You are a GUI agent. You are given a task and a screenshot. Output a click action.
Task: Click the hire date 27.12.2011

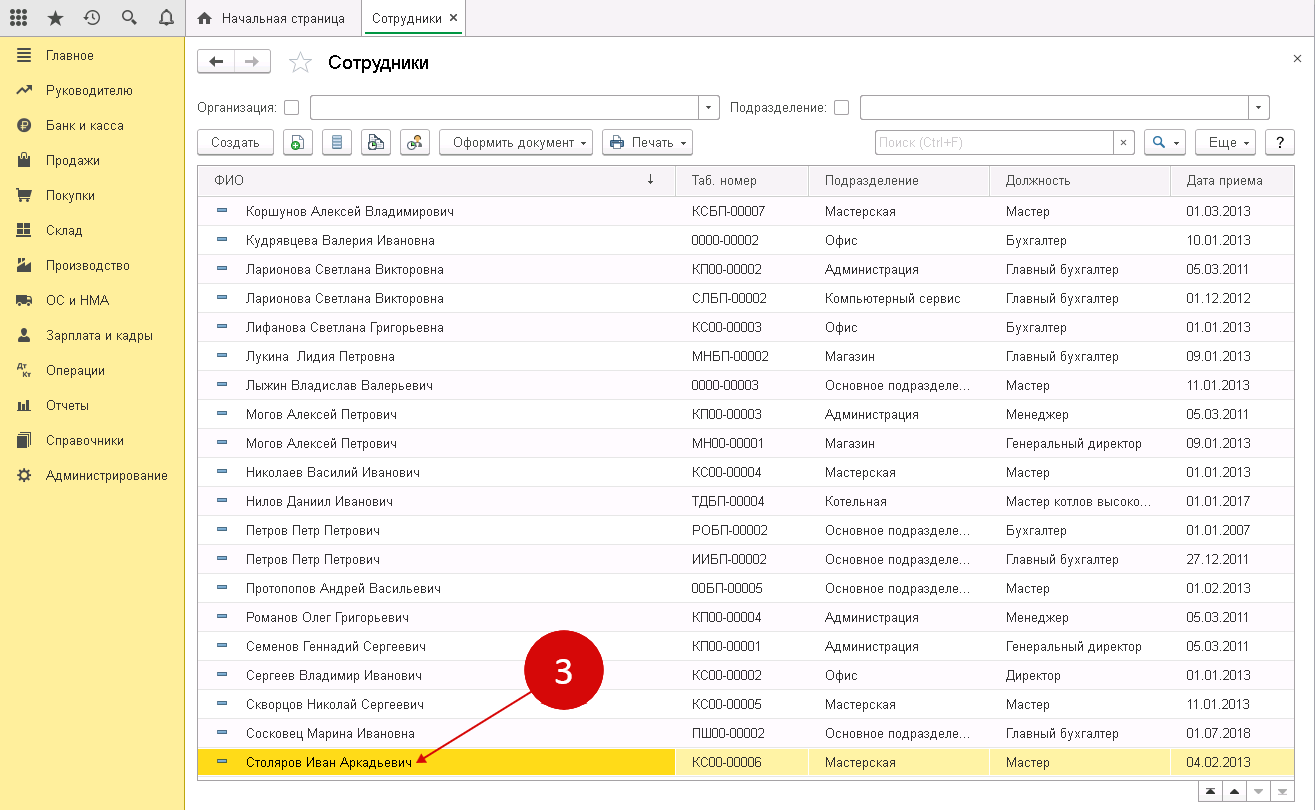click(1218, 559)
